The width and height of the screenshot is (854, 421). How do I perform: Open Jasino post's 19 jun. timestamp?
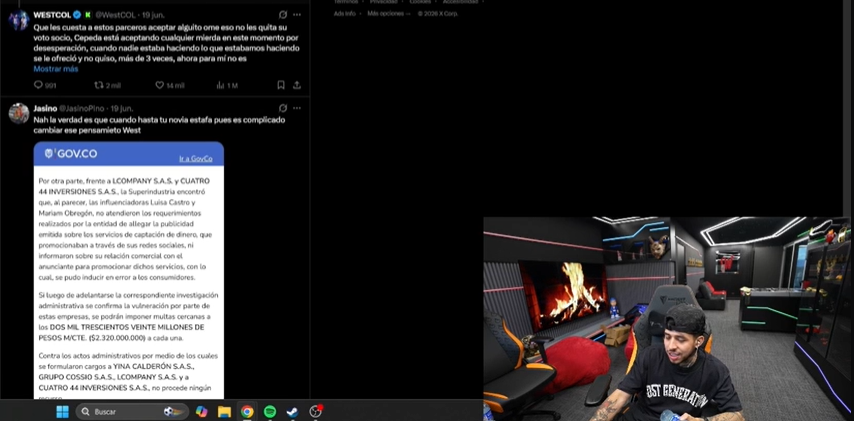[x=122, y=108]
